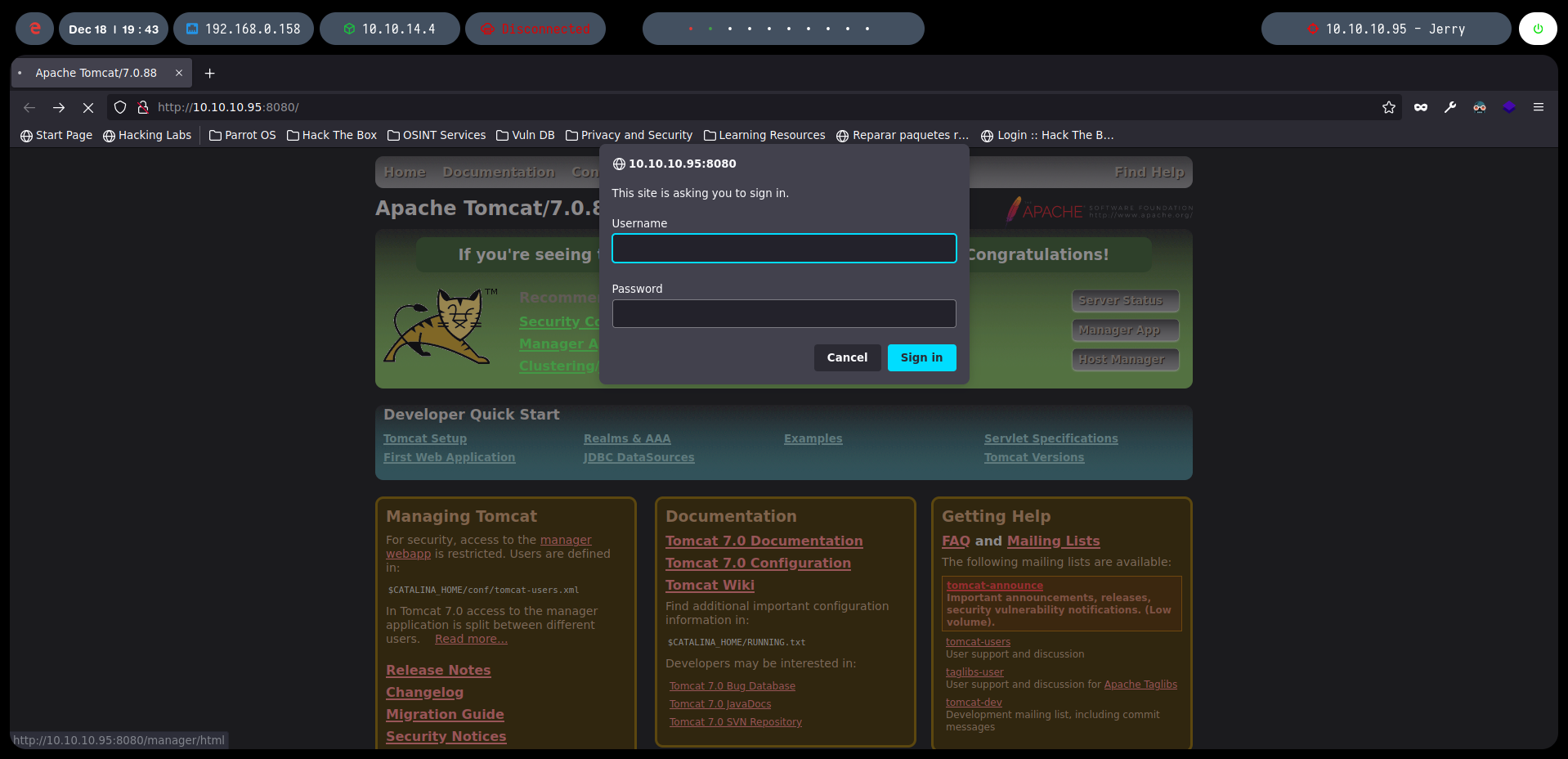Click Find Help in Tomcat navigation
1568x759 pixels.
(1149, 173)
